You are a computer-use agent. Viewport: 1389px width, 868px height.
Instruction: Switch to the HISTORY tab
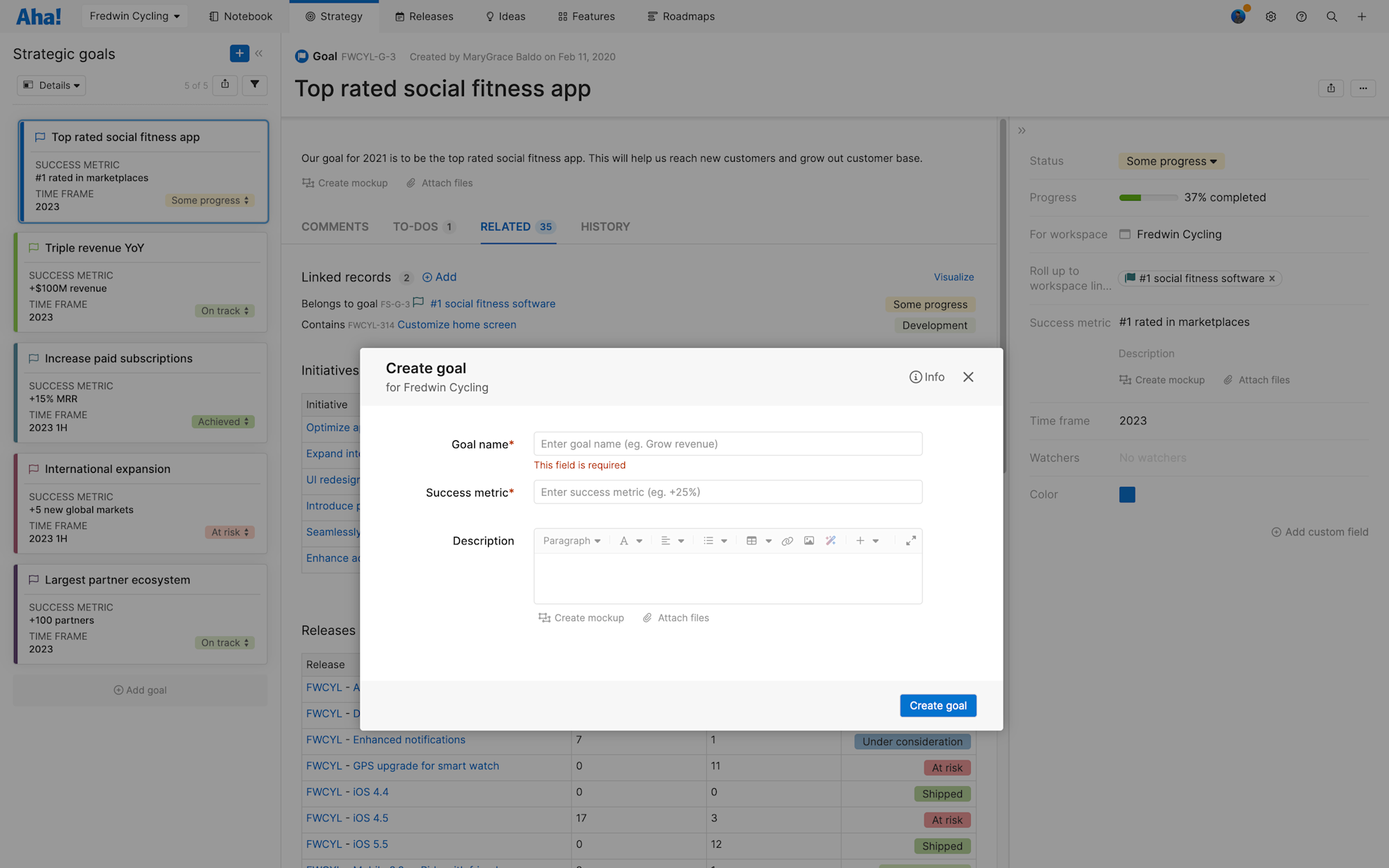pyautogui.click(x=605, y=227)
